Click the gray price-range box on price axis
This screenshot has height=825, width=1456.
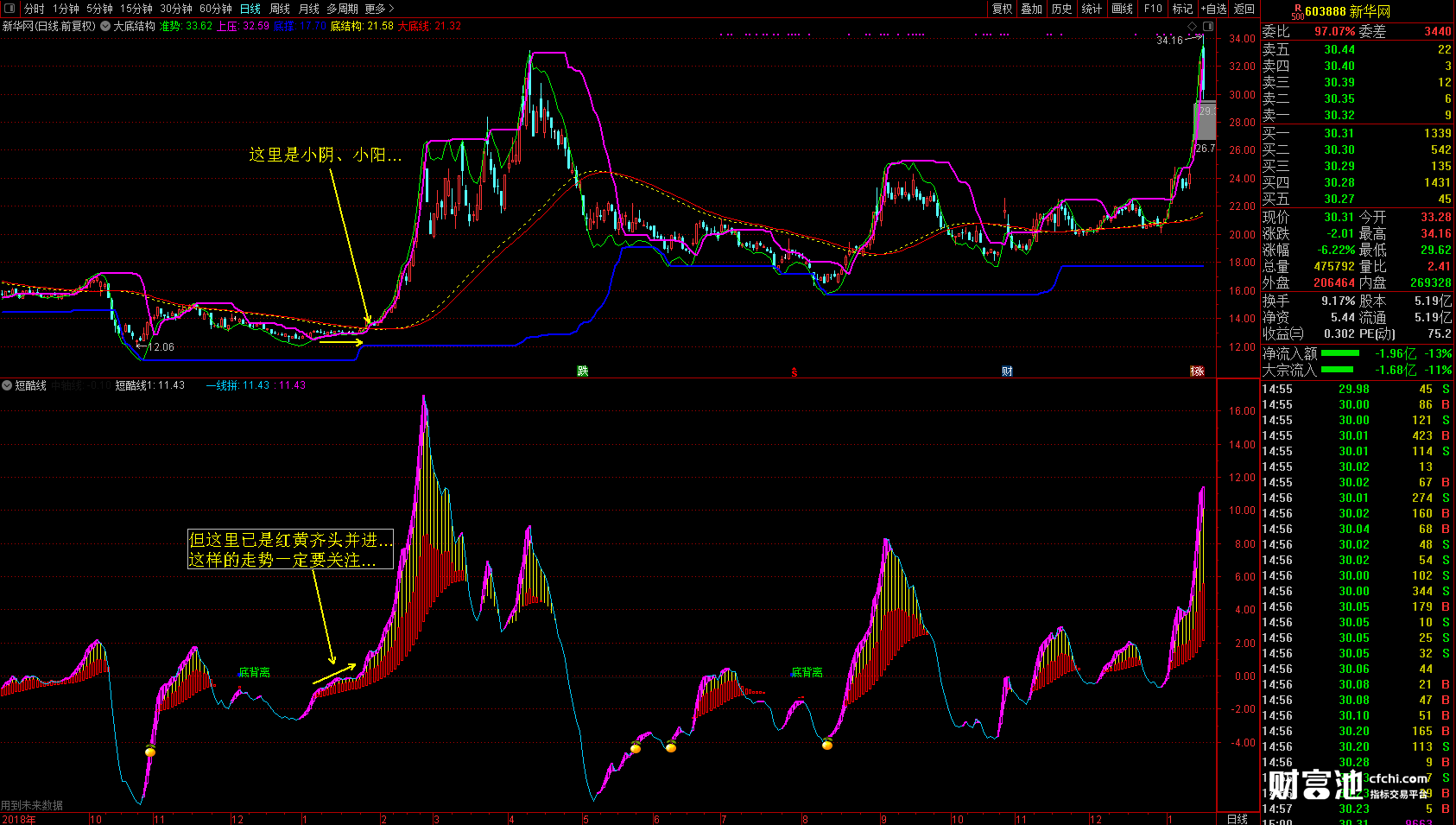coord(1205,121)
